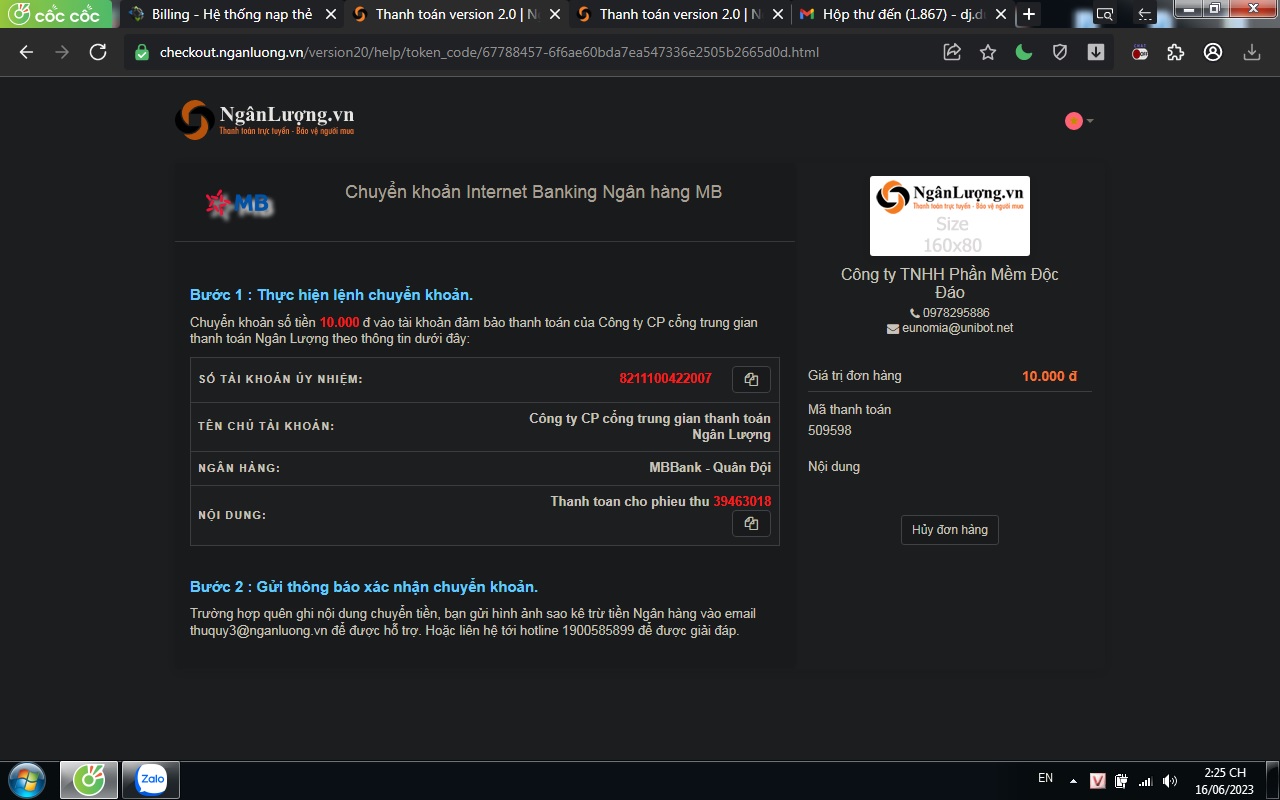
Task: Copy the transfer content 39463018
Action: point(751,523)
